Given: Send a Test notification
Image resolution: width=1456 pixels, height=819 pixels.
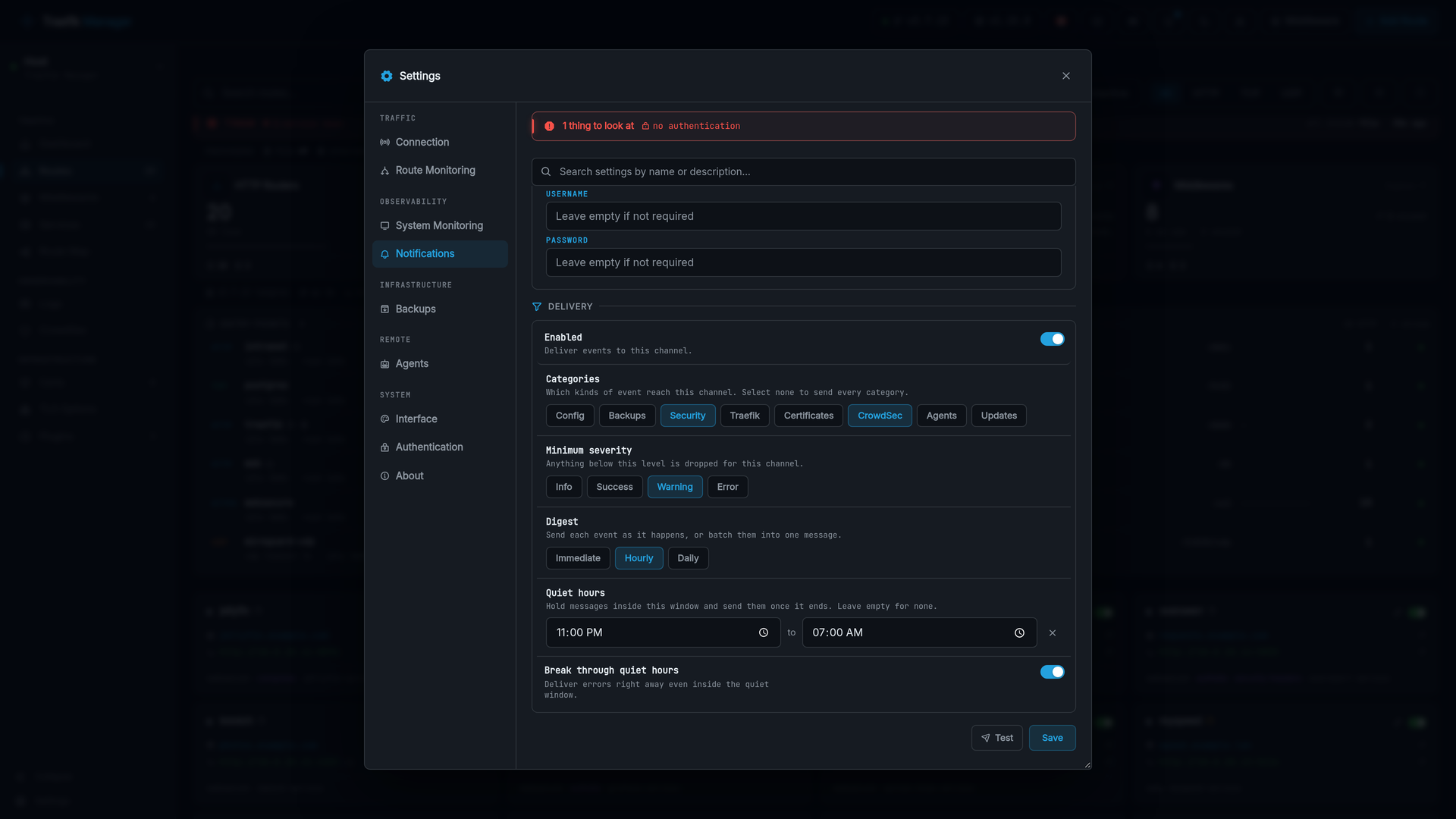Looking at the screenshot, I should click(996, 738).
